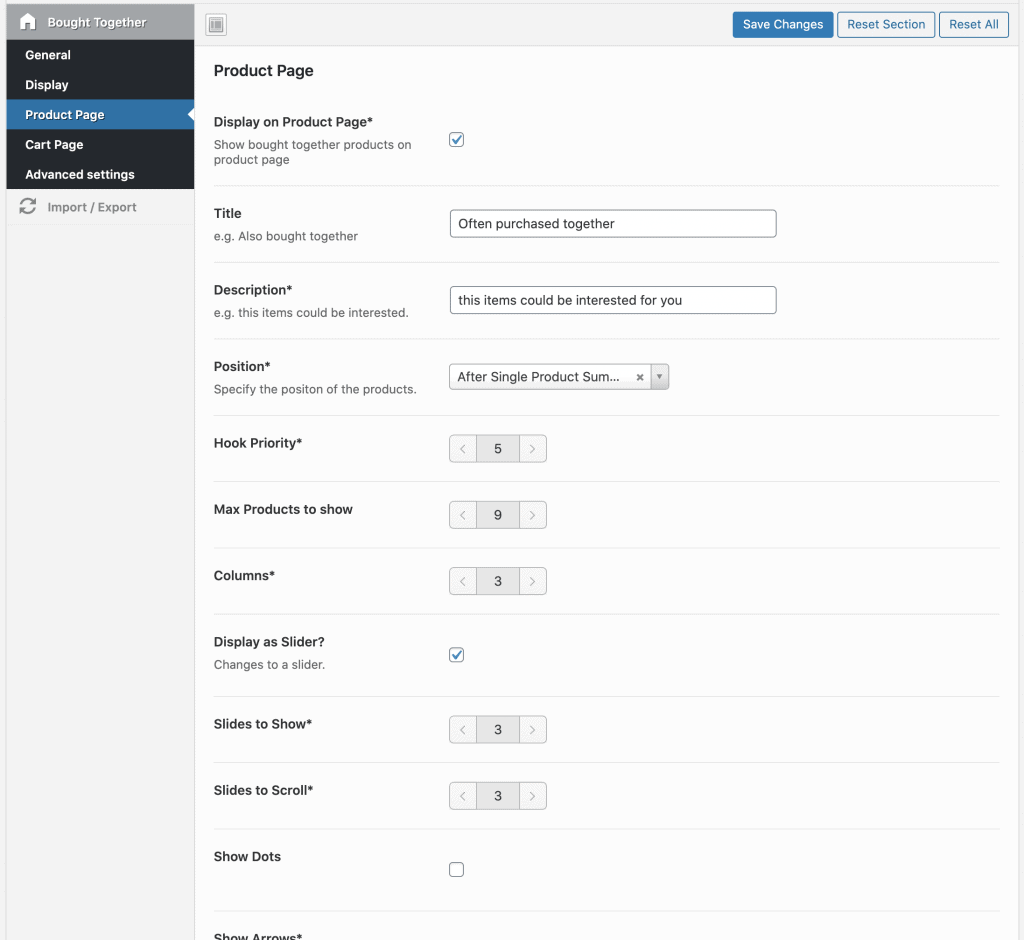Switch to the Cart Page section
Image resolution: width=1024 pixels, height=940 pixels.
(x=54, y=145)
